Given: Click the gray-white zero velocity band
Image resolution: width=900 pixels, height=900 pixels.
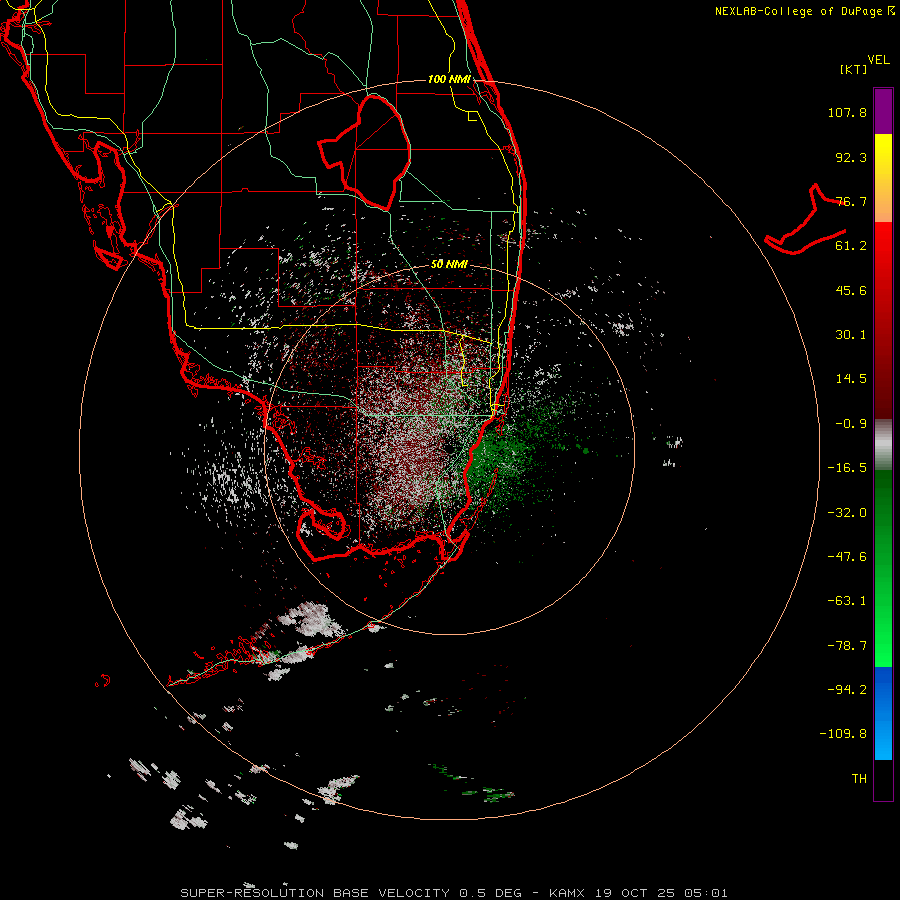Looking at the screenshot, I should click(x=883, y=445).
